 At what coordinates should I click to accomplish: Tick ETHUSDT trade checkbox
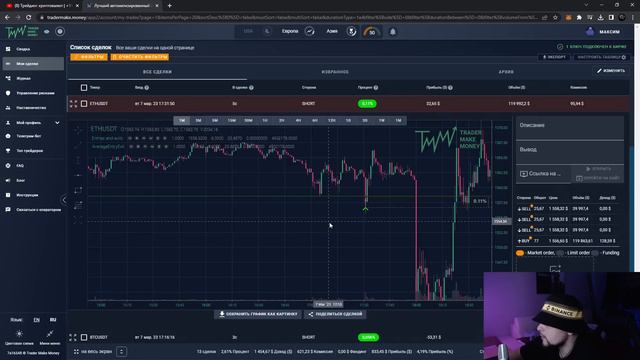(84, 104)
